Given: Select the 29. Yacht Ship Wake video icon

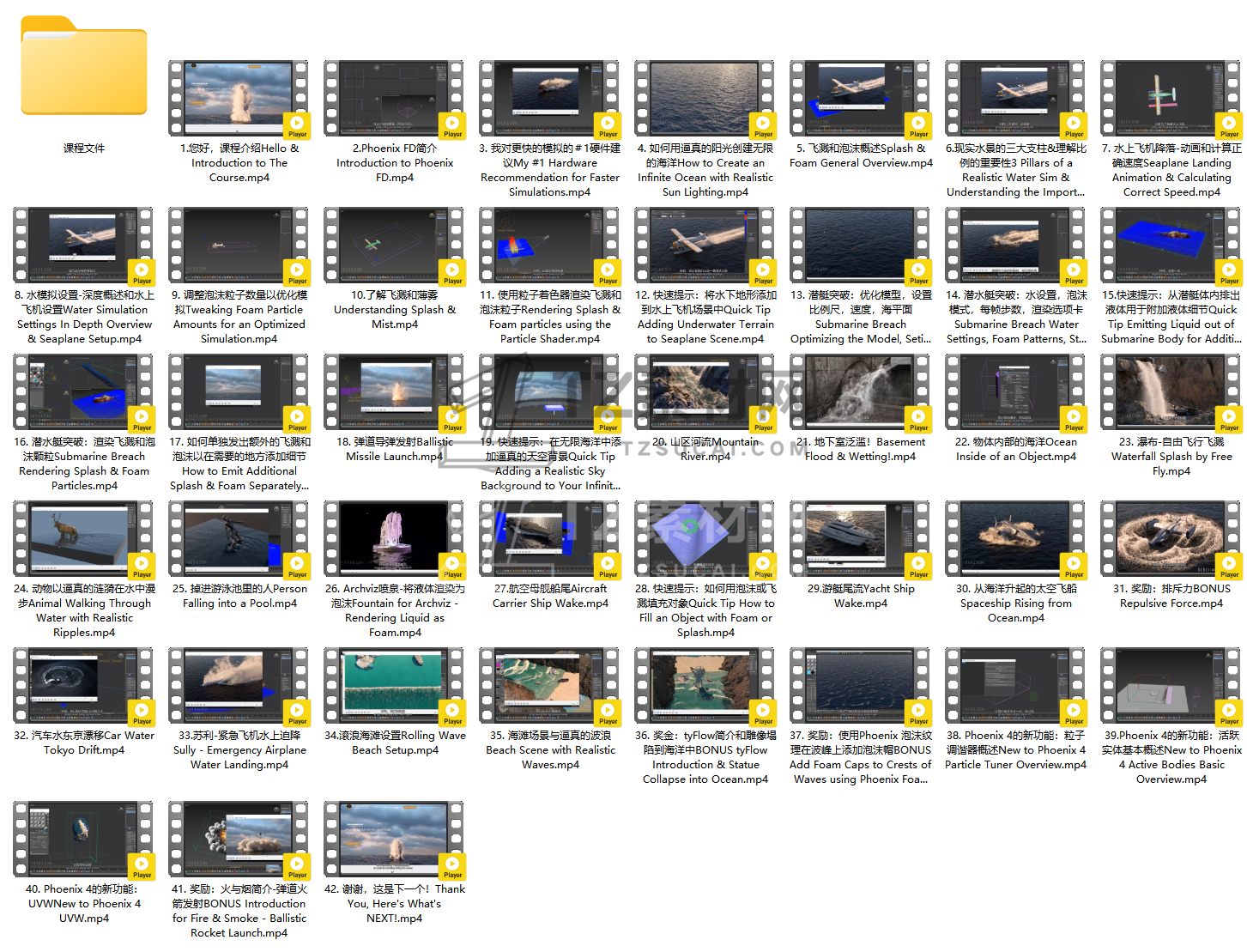Looking at the screenshot, I should tap(861, 540).
